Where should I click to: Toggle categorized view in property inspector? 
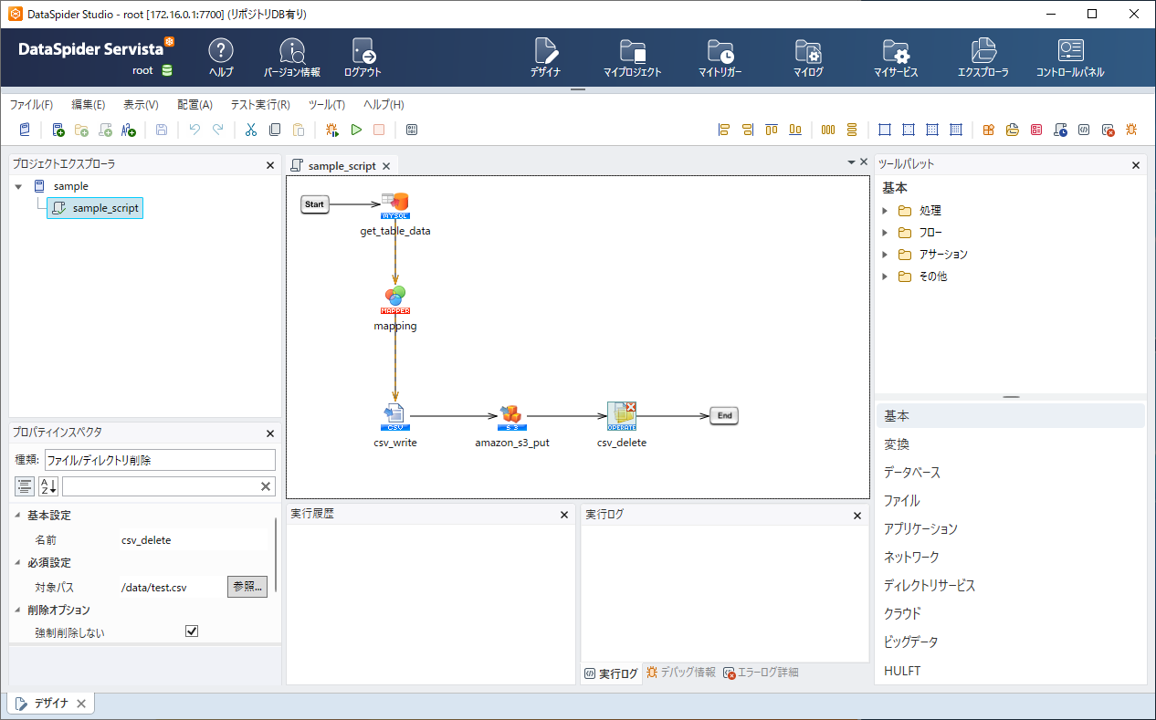click(x=24, y=486)
